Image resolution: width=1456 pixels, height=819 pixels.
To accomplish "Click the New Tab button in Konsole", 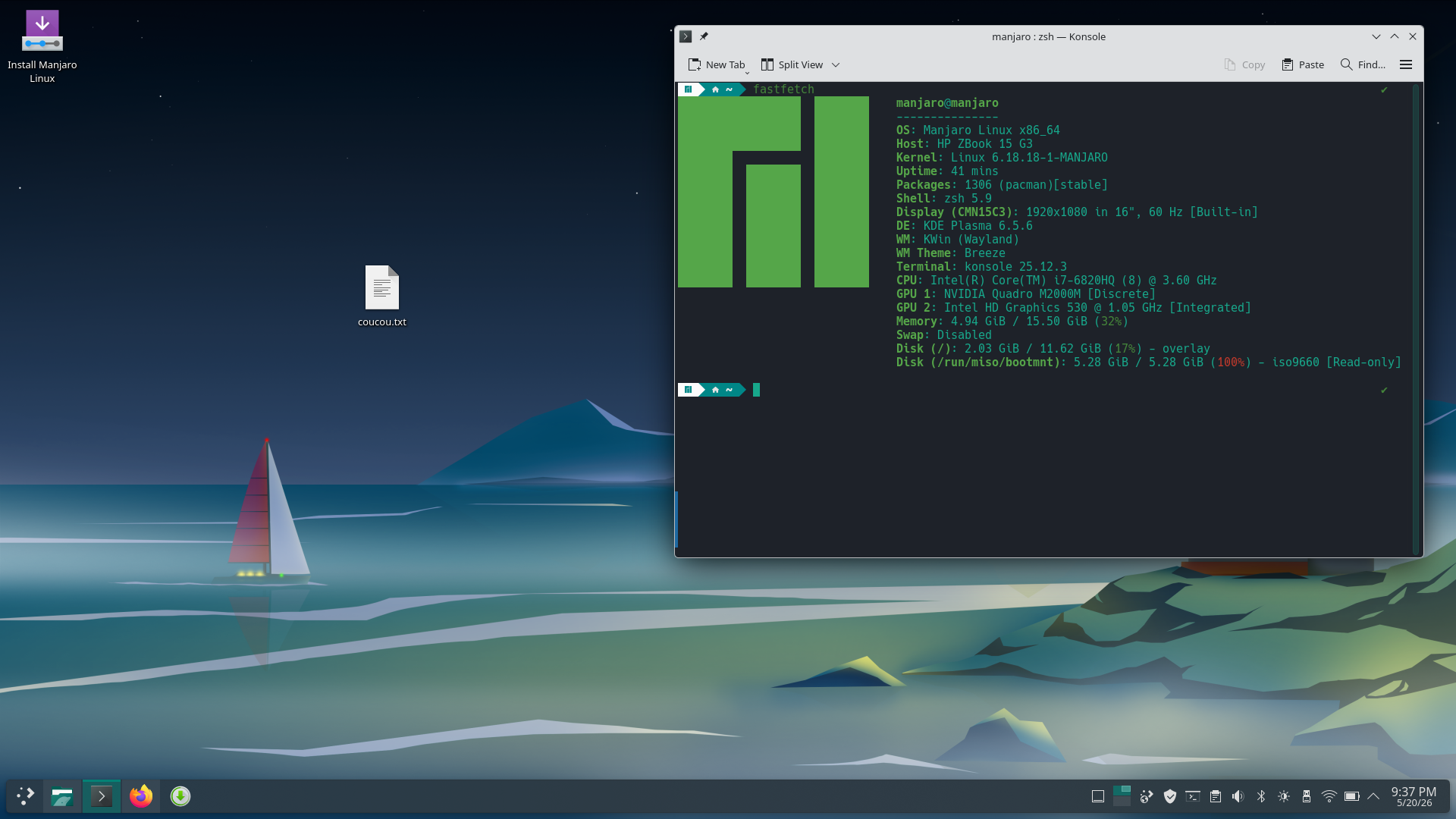I will tap(716, 65).
